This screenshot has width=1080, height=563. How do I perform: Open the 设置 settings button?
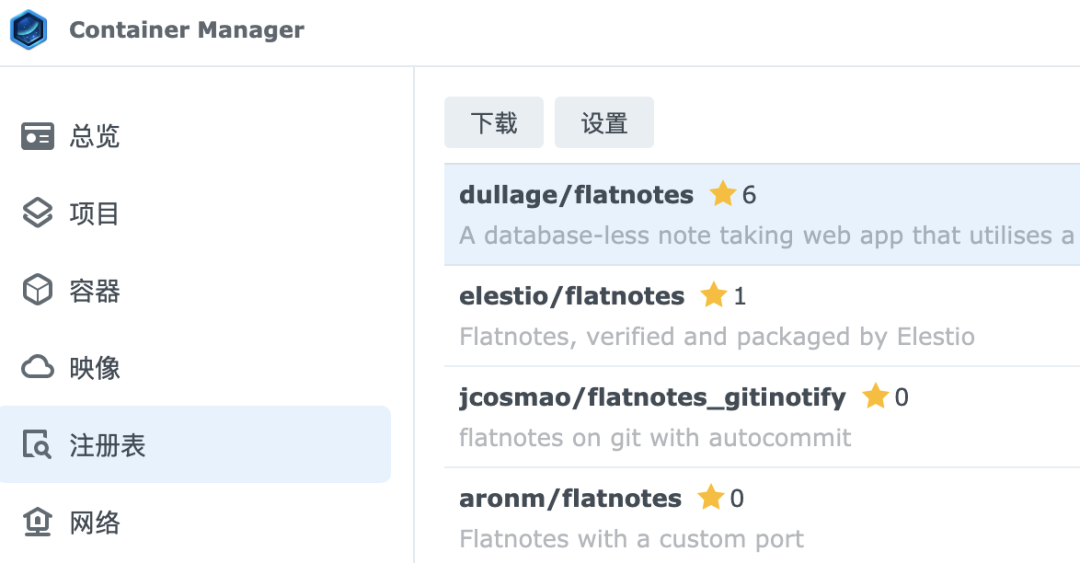coord(604,123)
